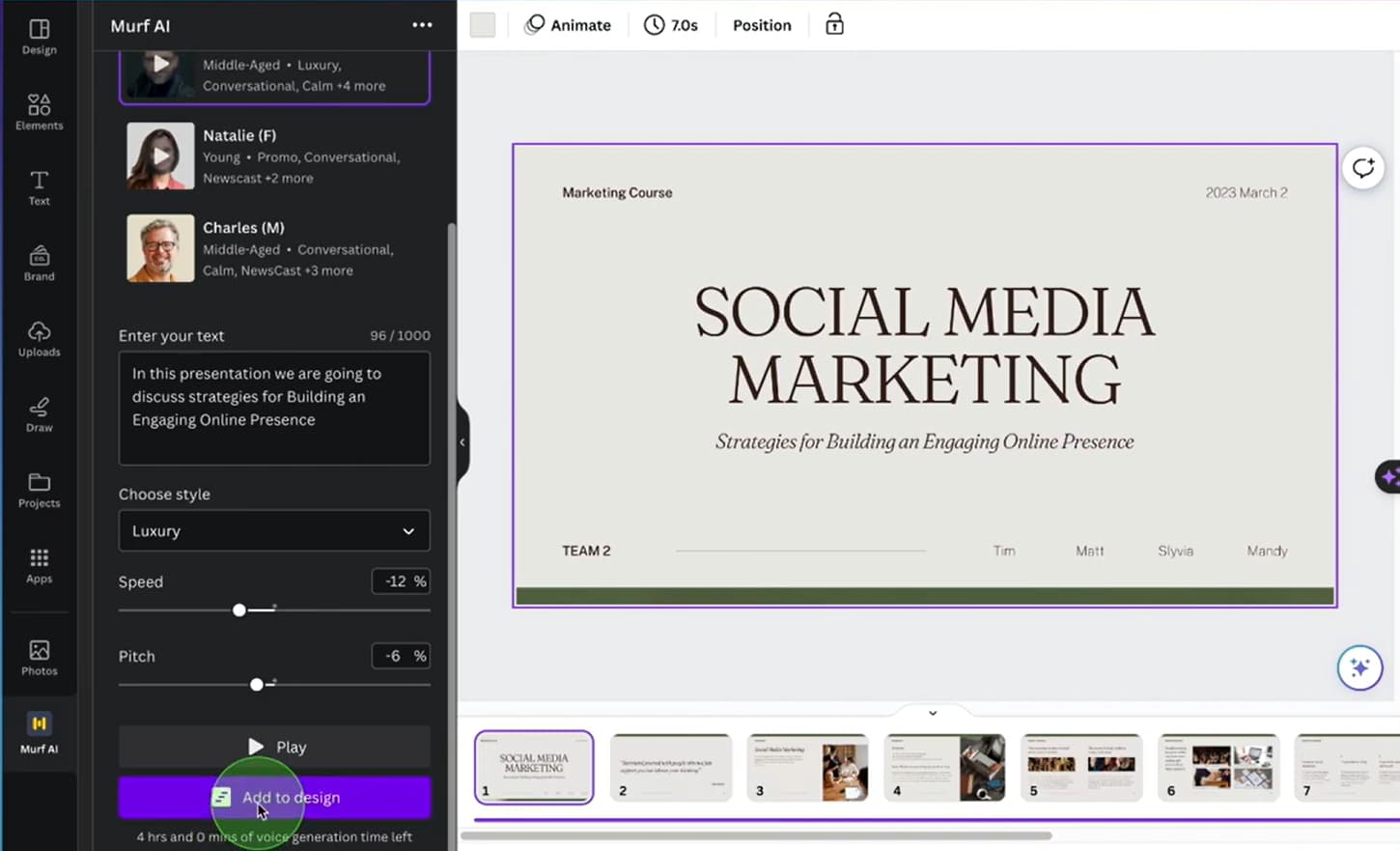Select the Charles (M) voice avatar

(160, 248)
